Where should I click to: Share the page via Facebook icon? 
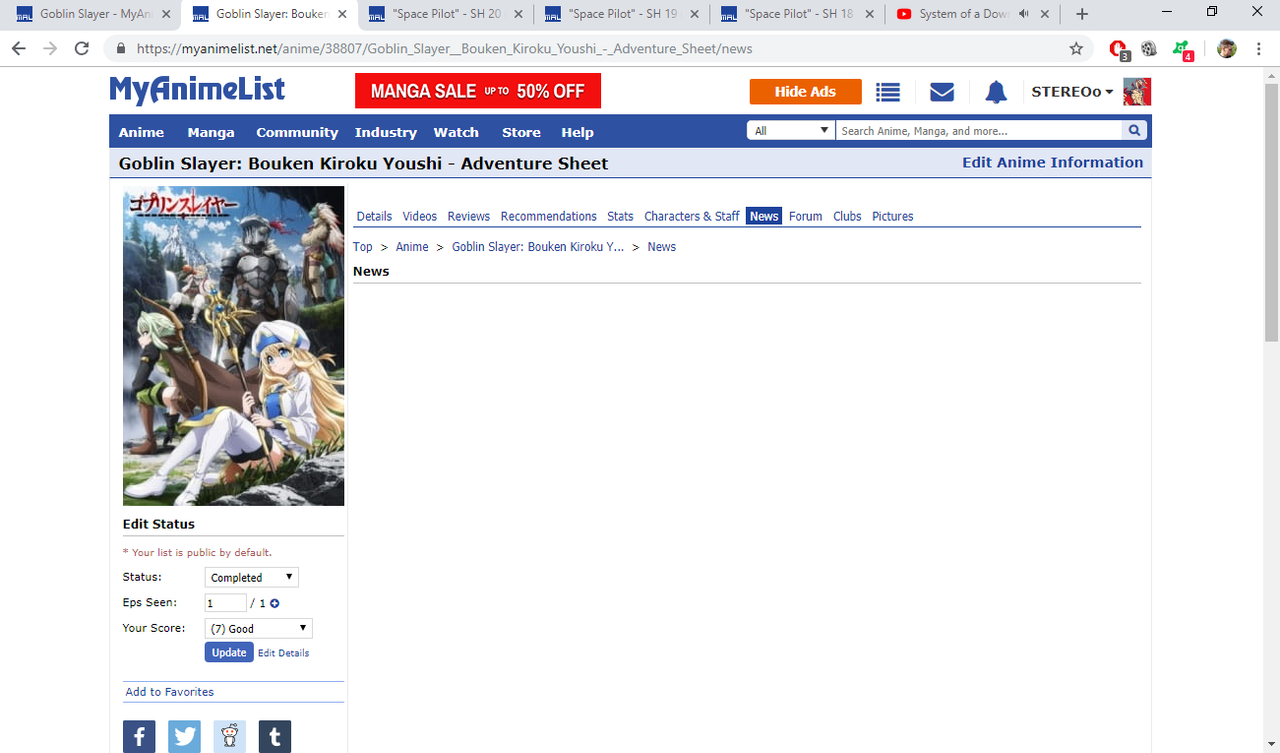coord(139,737)
